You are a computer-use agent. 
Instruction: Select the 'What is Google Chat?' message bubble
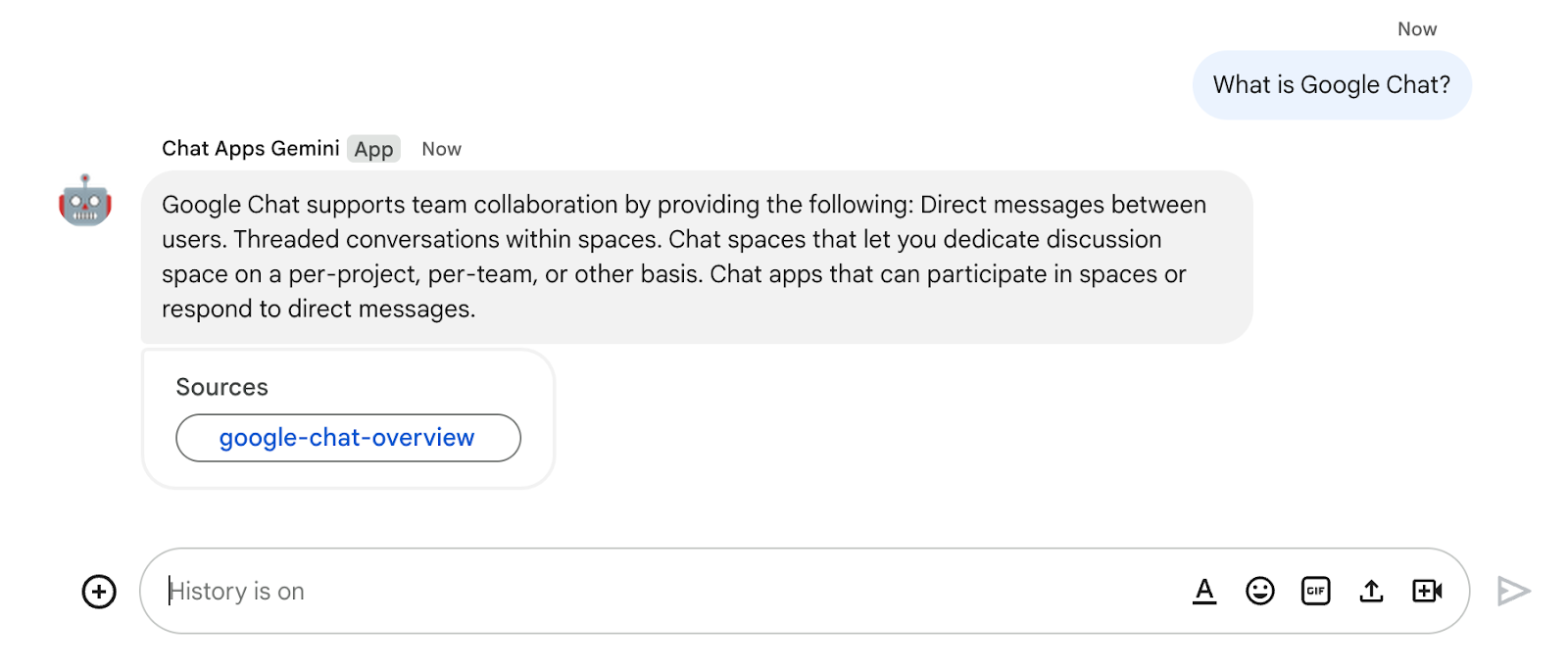pyautogui.click(x=1331, y=85)
